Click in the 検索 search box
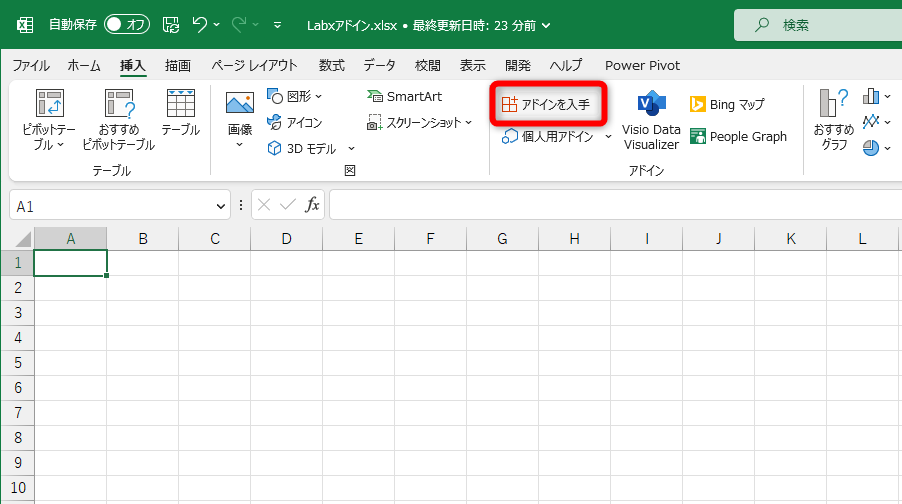This screenshot has width=902, height=504. pos(818,25)
